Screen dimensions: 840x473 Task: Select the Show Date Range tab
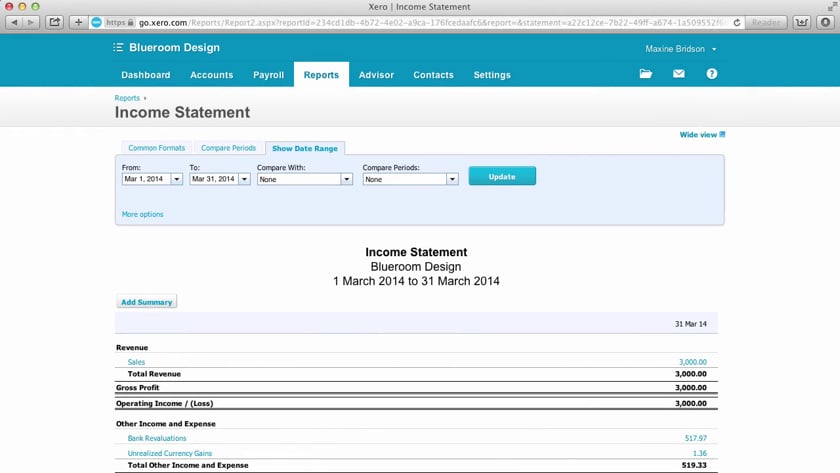coord(305,148)
